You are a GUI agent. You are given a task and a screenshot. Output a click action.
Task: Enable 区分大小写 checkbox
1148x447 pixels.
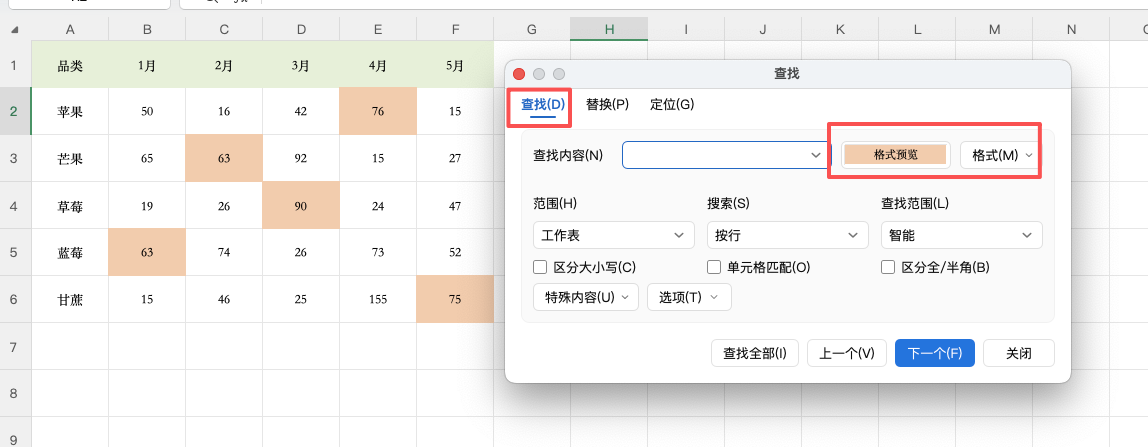coord(540,267)
